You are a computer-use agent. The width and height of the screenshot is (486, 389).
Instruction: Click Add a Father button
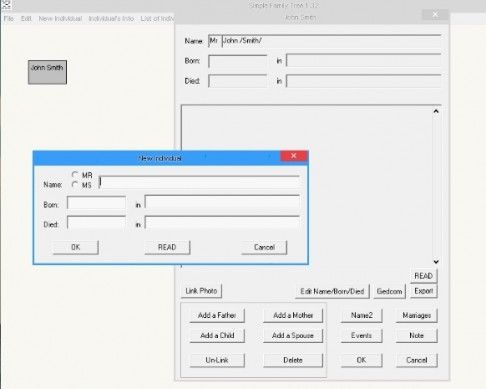tap(217, 315)
